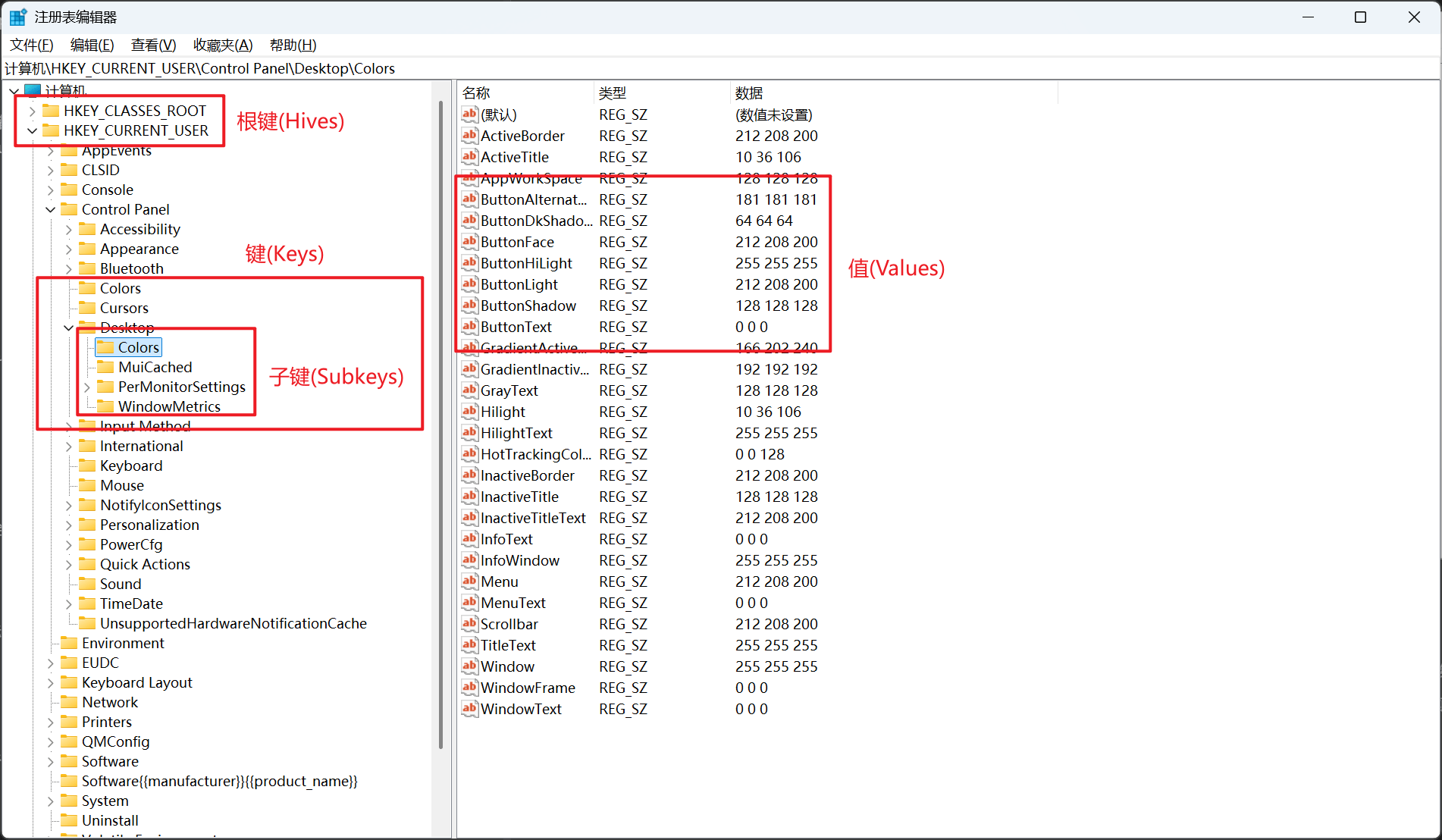Expand the HKEY_CLASSES_ROOT hive
Viewport: 1442px width, 840px height.
tap(33, 111)
